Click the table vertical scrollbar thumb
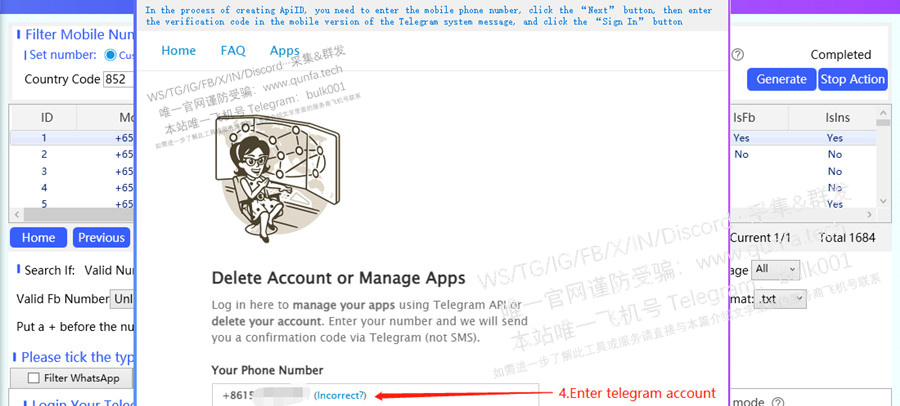The width and height of the screenshot is (900, 406). tap(883, 122)
